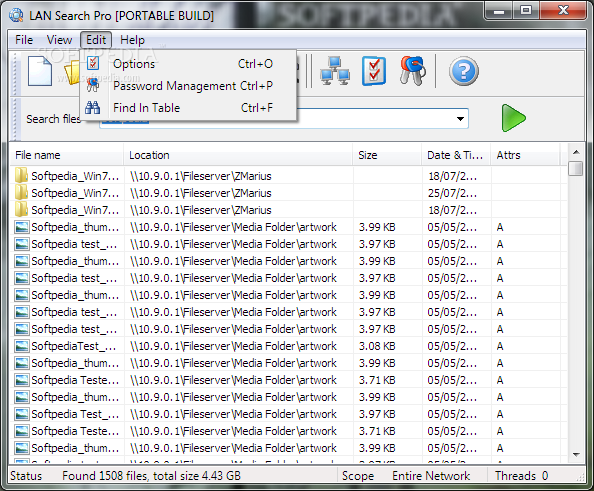The width and height of the screenshot is (594, 491).
Task: Click the Search files input field
Action: point(284,119)
